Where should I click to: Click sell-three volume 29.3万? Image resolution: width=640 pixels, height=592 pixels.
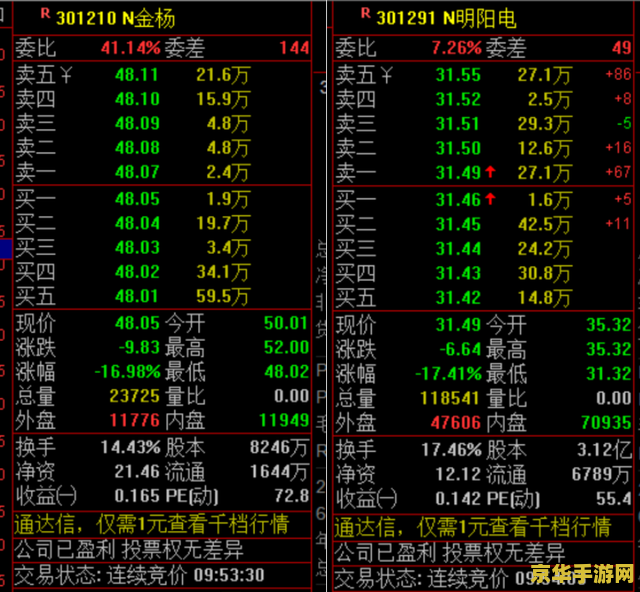(x=544, y=124)
